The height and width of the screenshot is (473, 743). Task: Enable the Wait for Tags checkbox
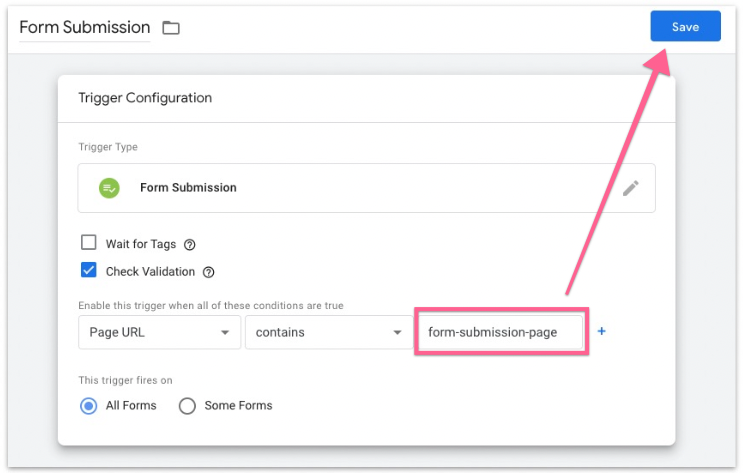pos(89,243)
